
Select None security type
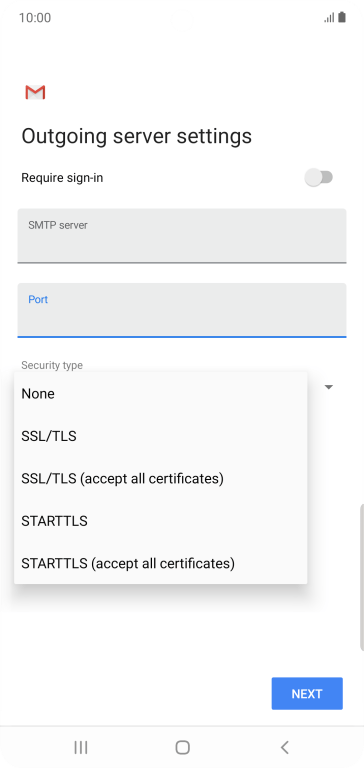(161, 394)
